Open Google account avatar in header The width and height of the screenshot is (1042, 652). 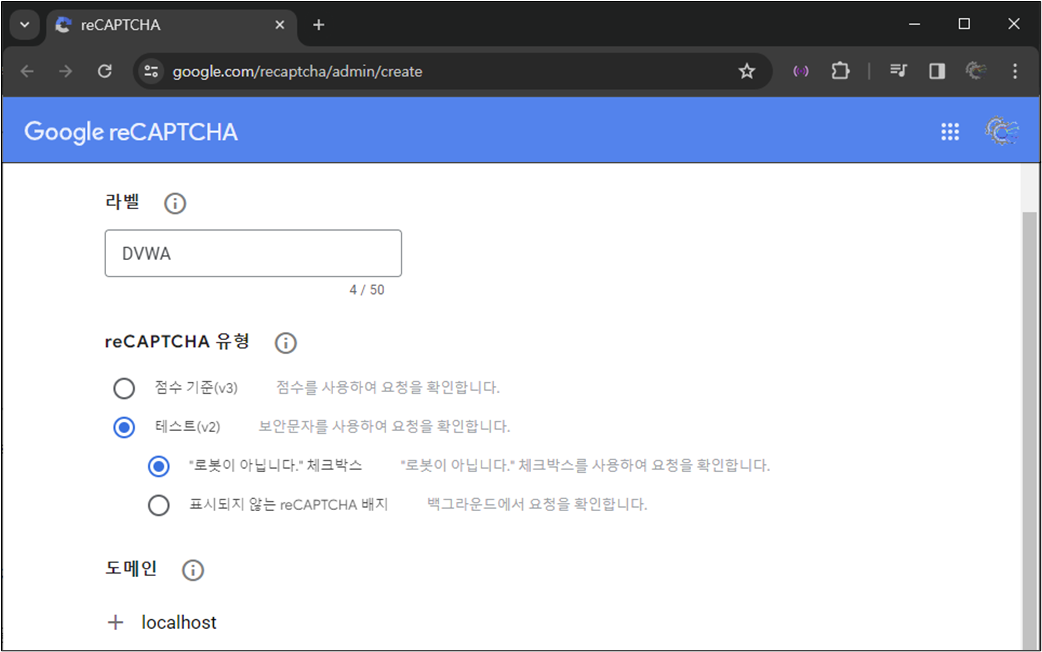(1001, 131)
